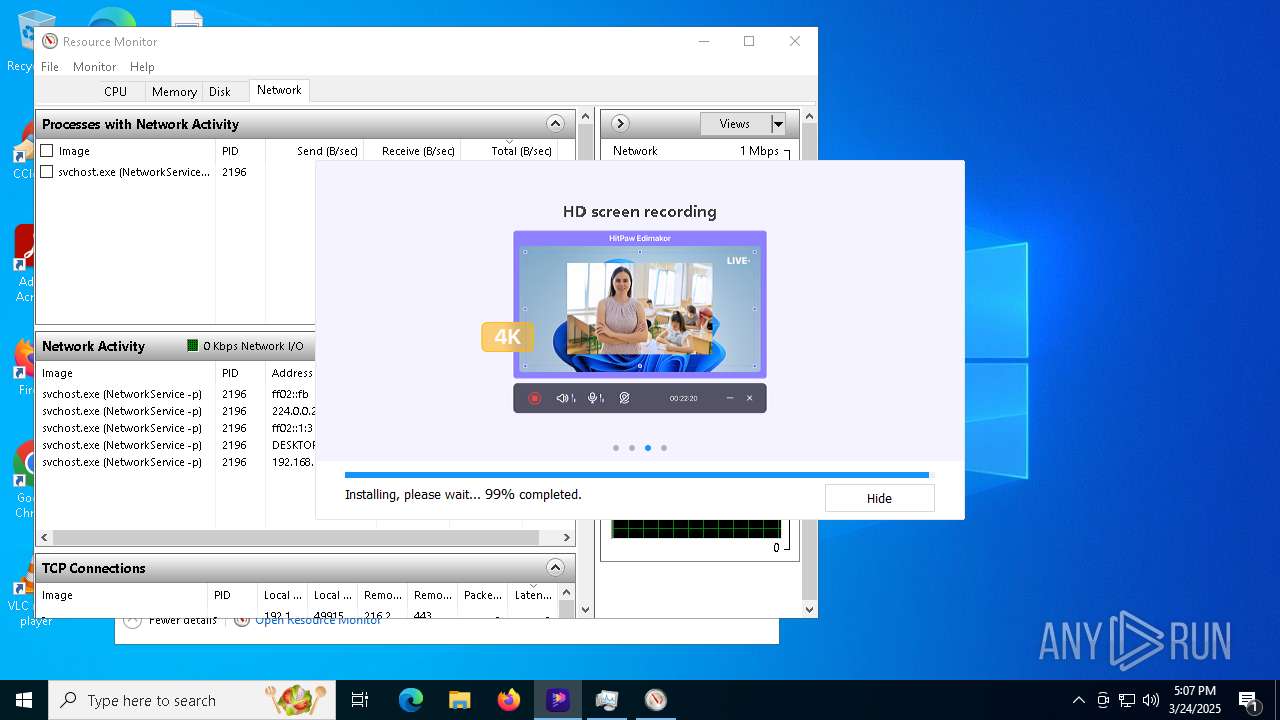Open File Explorer from the taskbar
Viewport: 1280px width, 720px height.
(459, 700)
